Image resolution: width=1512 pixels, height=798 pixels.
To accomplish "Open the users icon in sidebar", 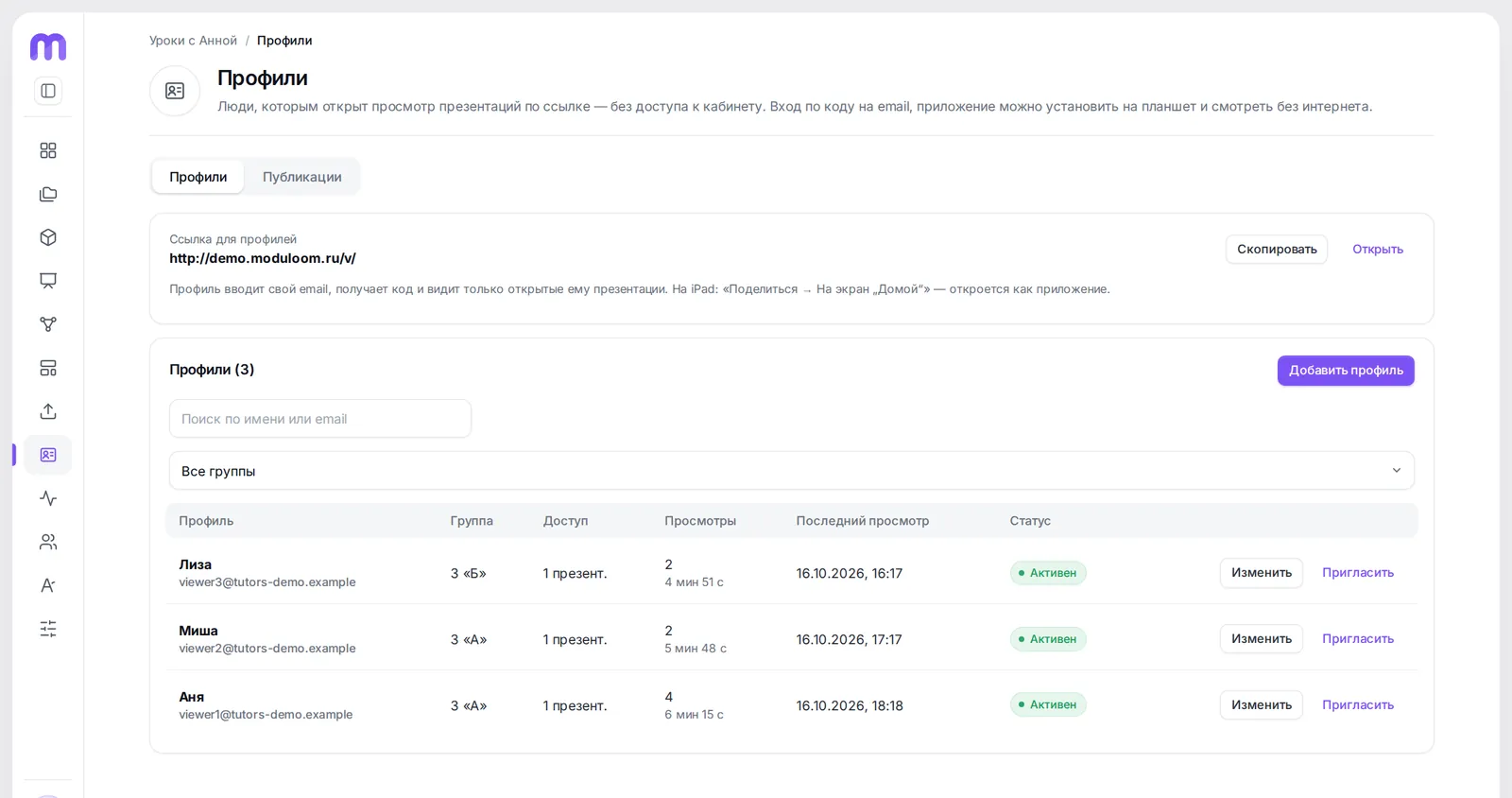I will [48, 542].
